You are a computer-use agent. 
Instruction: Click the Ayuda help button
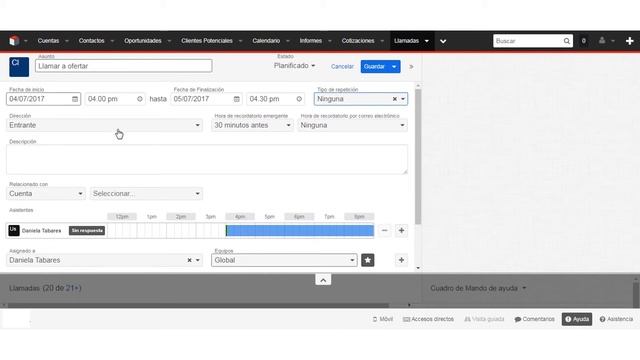point(577,319)
